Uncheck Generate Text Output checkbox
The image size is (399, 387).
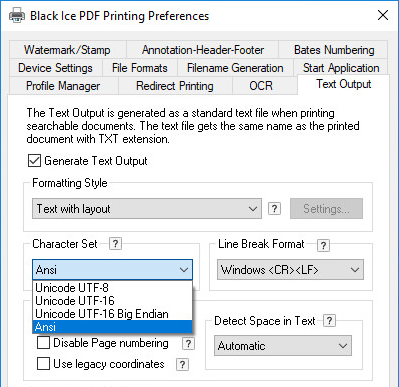34,161
